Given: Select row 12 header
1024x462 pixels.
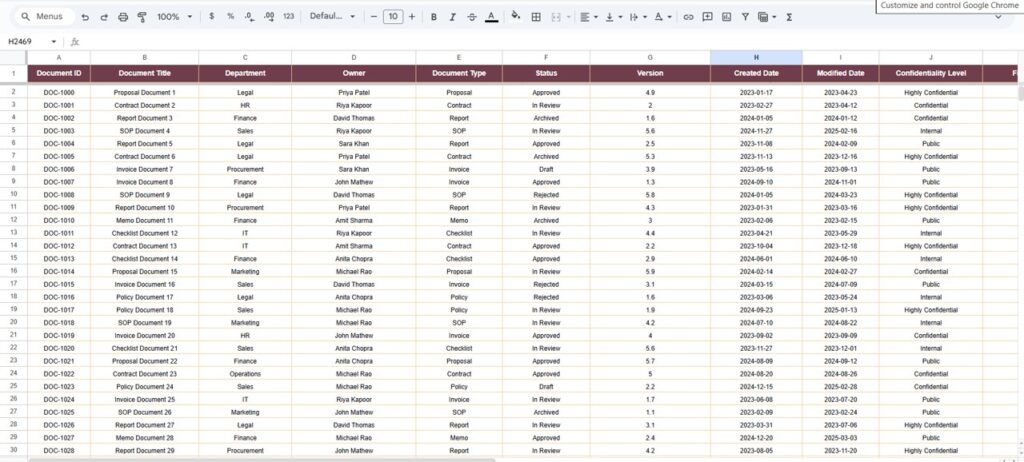Looking at the screenshot, I should click(x=14, y=220).
